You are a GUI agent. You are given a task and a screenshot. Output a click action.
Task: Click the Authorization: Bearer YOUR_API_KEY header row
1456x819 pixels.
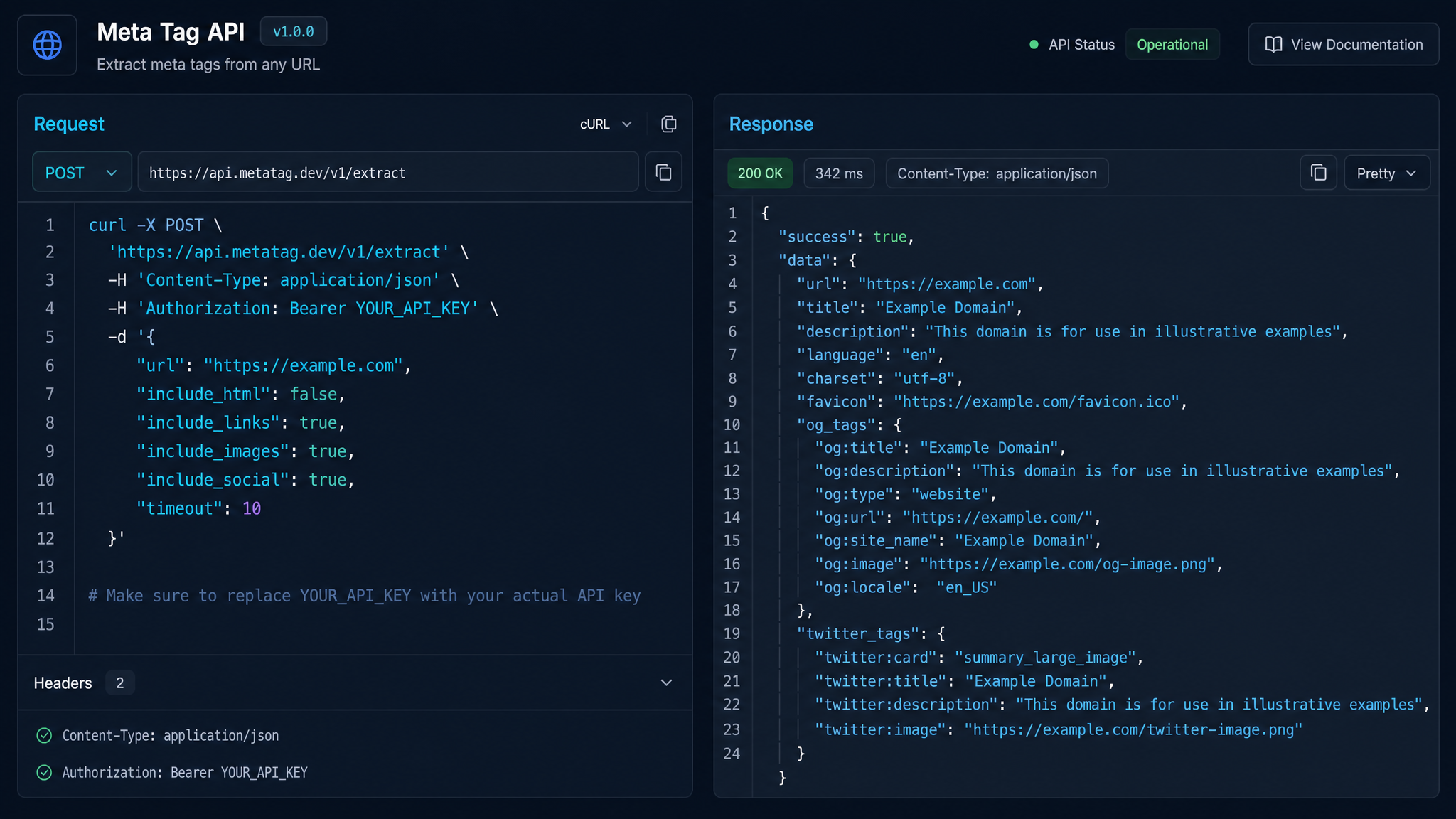(185, 772)
